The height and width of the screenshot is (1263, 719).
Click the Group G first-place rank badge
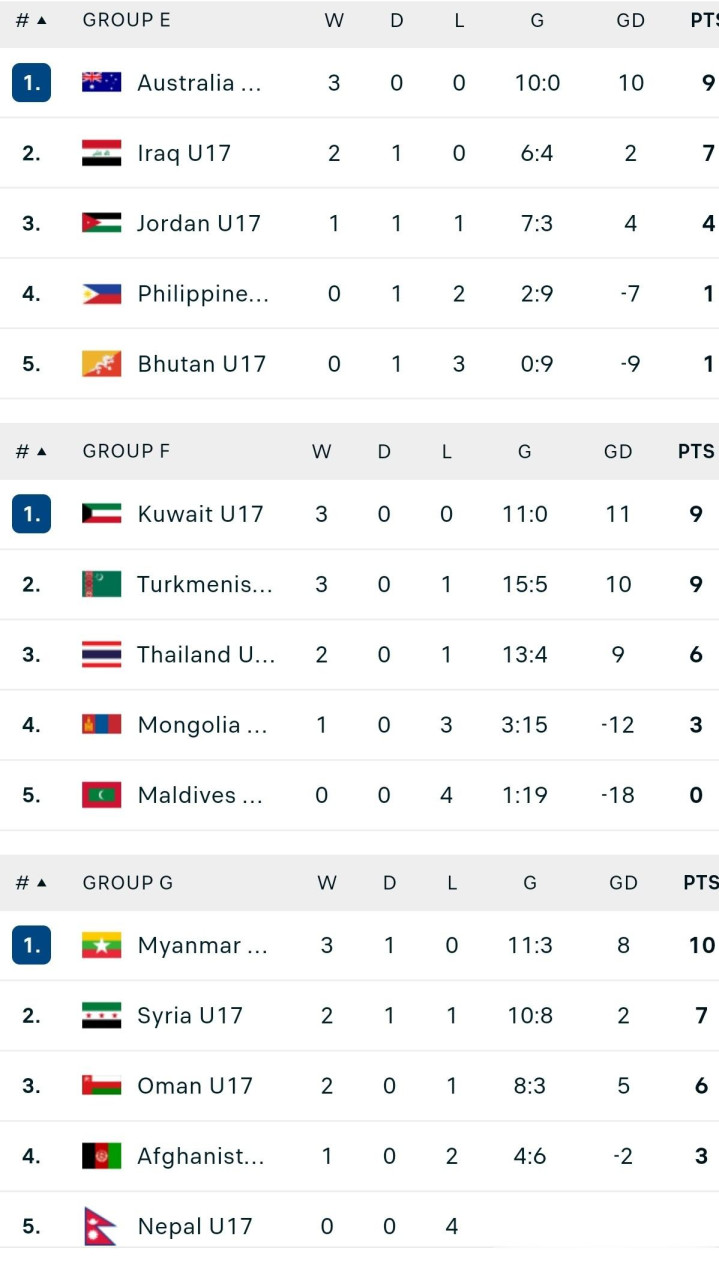click(31, 945)
